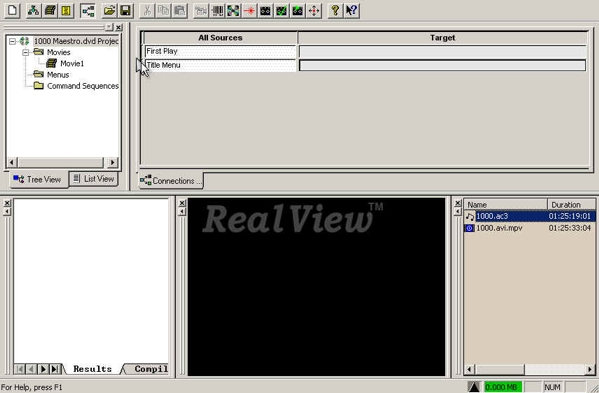Switch to the Results tab
The width and height of the screenshot is (599, 393).
pos(92,369)
